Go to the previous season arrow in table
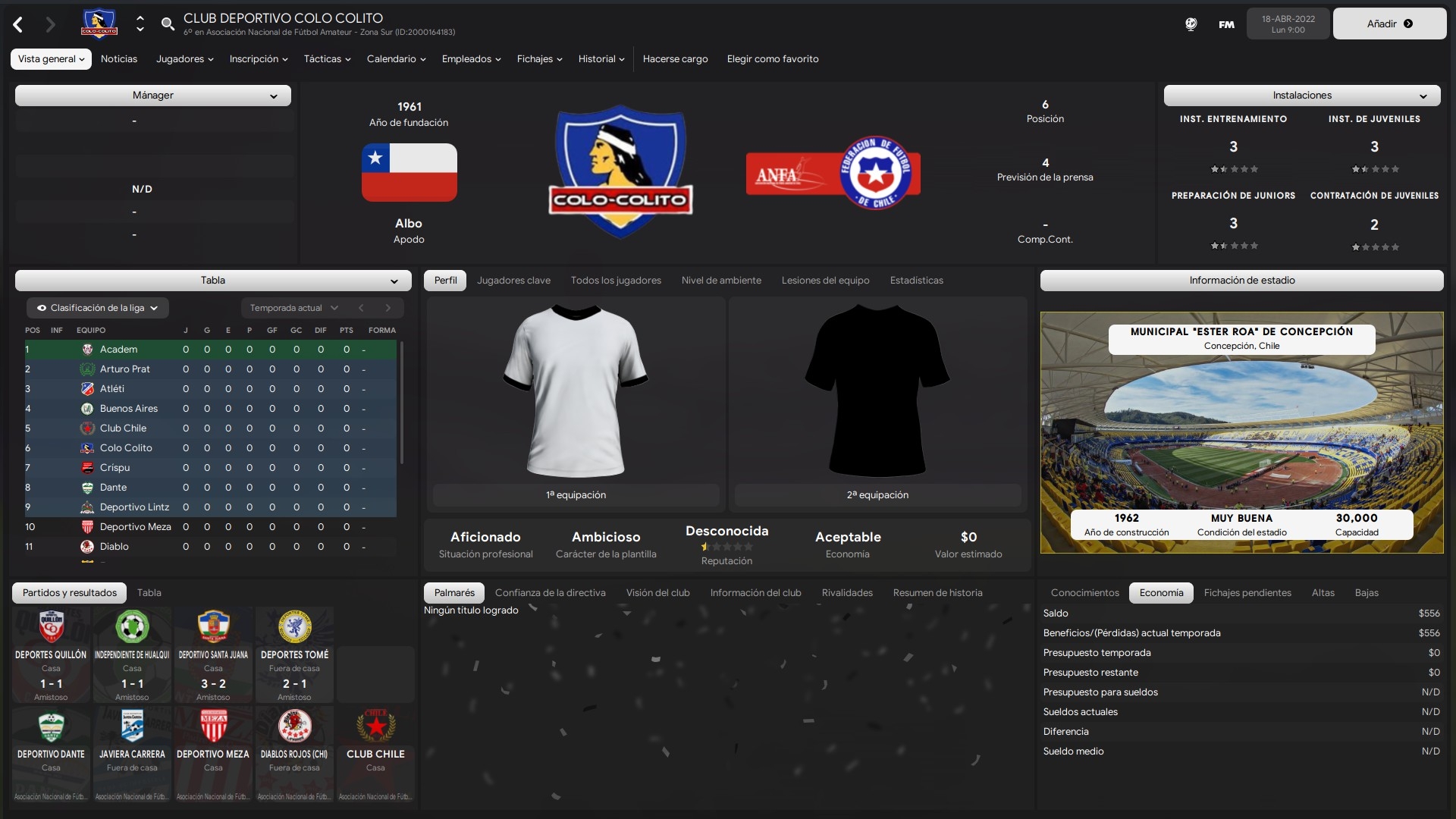 (361, 308)
